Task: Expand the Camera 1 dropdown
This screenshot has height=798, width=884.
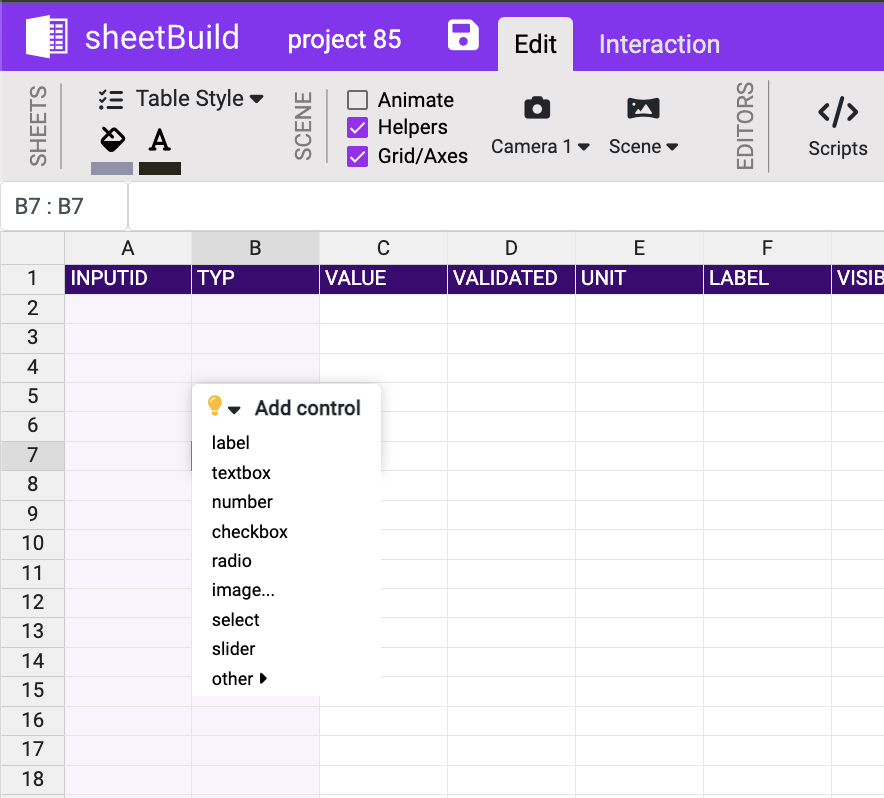Action: point(540,146)
